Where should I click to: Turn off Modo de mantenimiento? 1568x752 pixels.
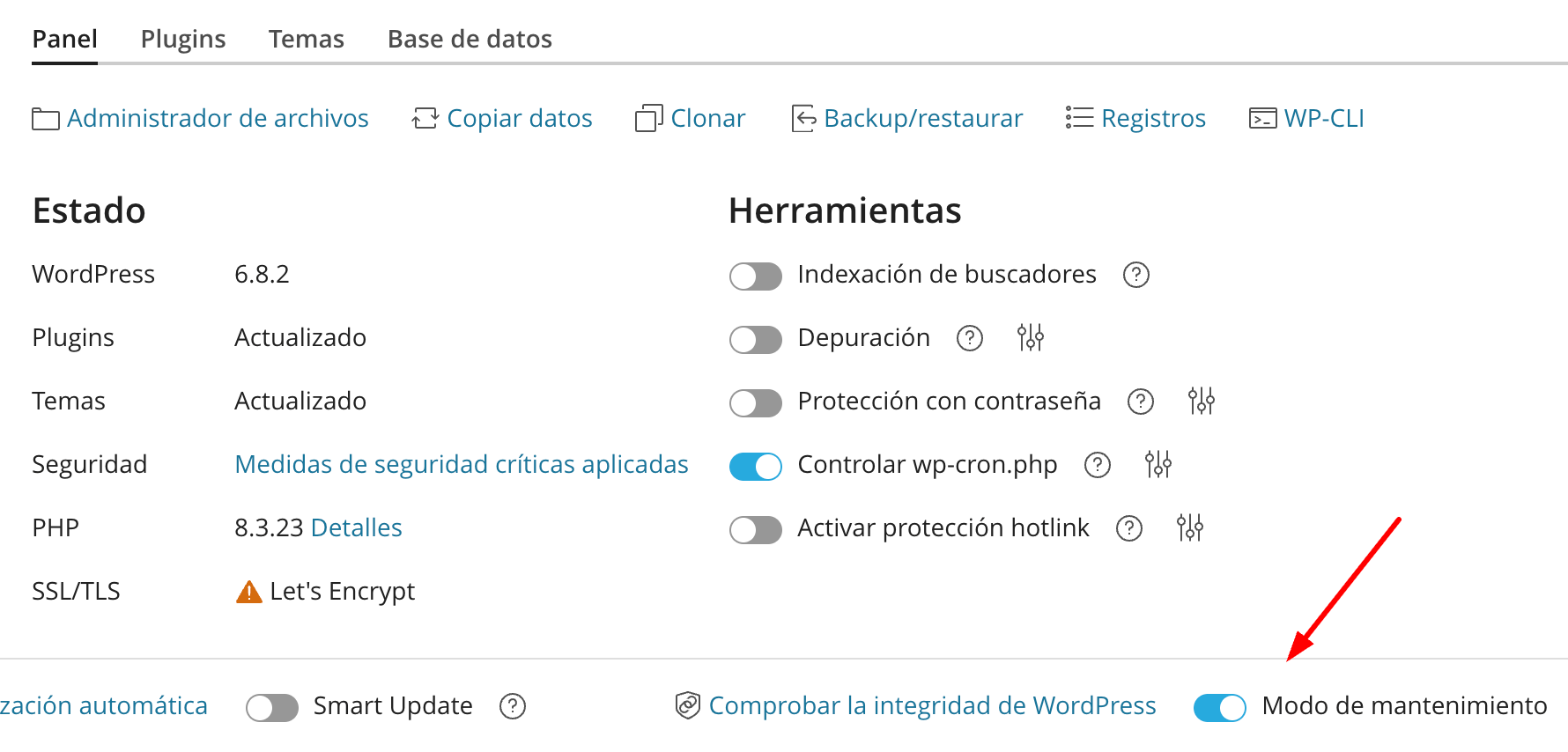[1220, 706]
